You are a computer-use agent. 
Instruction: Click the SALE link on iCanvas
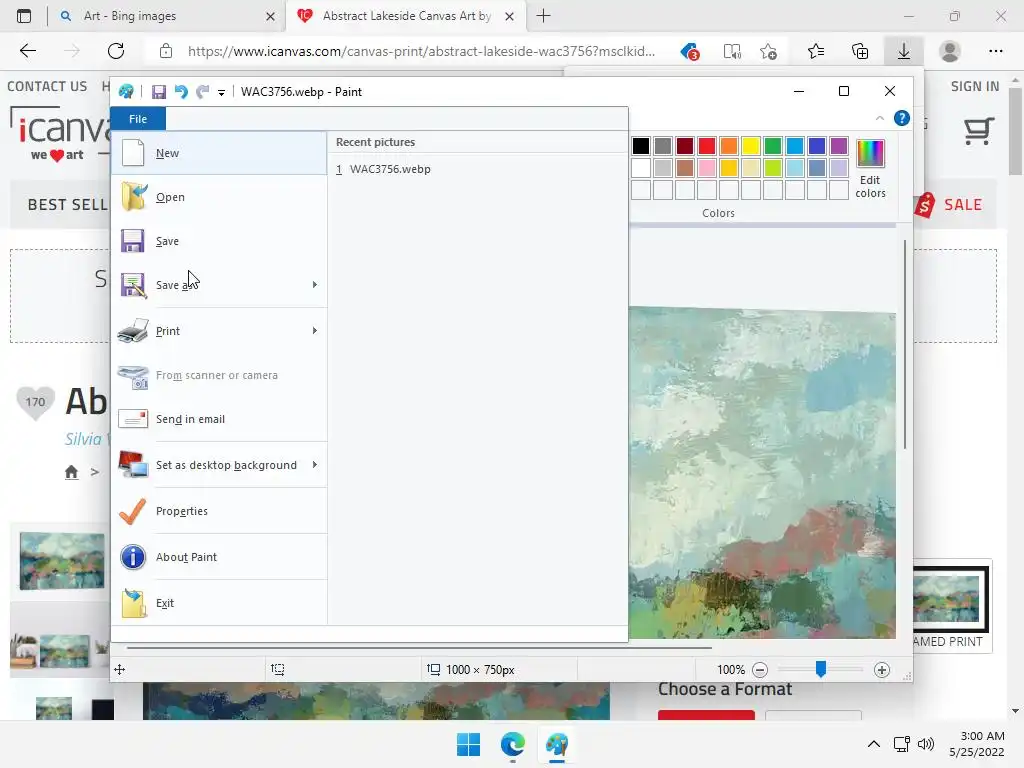(963, 205)
